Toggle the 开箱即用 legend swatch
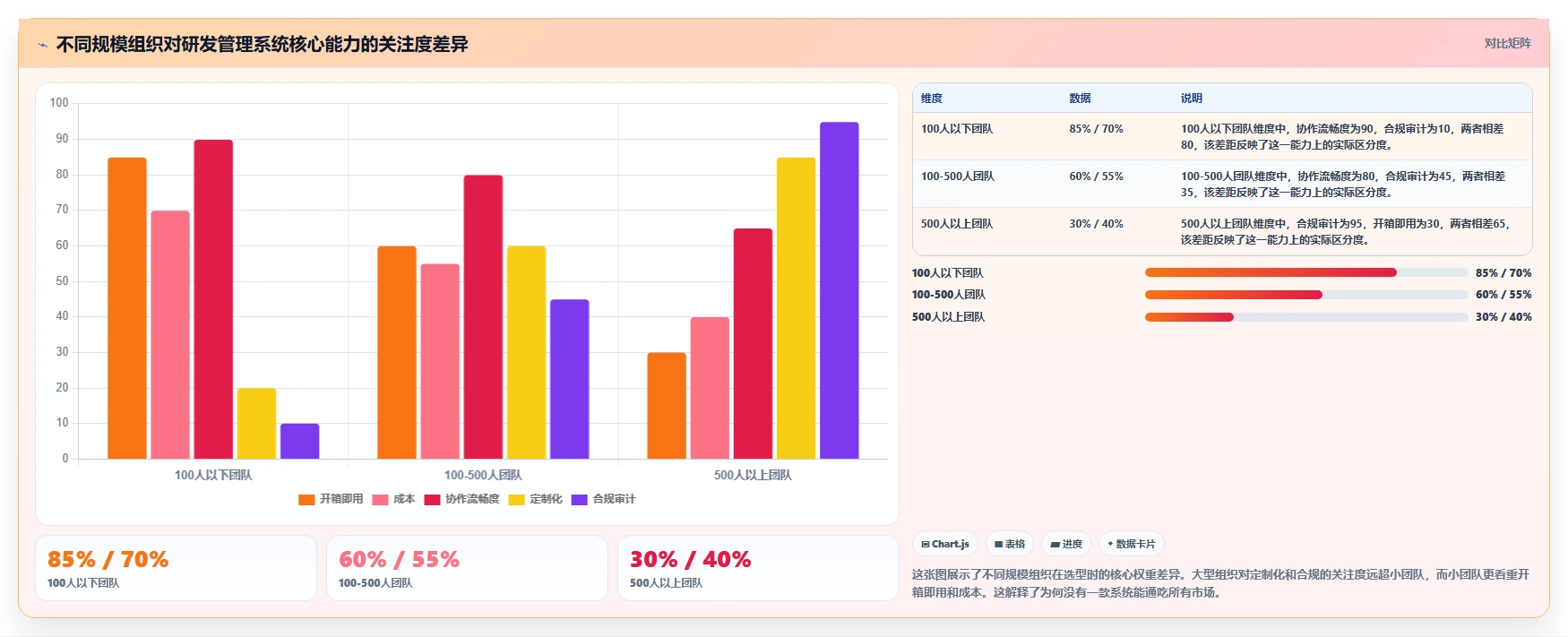 coord(306,500)
